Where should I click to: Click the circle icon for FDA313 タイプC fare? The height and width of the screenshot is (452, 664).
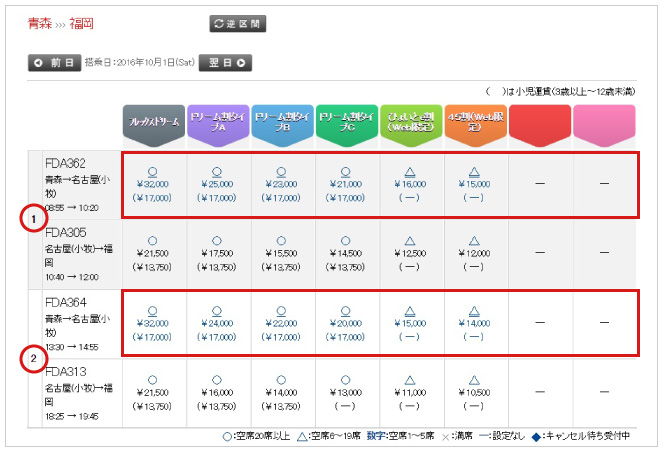pyautogui.click(x=346, y=380)
